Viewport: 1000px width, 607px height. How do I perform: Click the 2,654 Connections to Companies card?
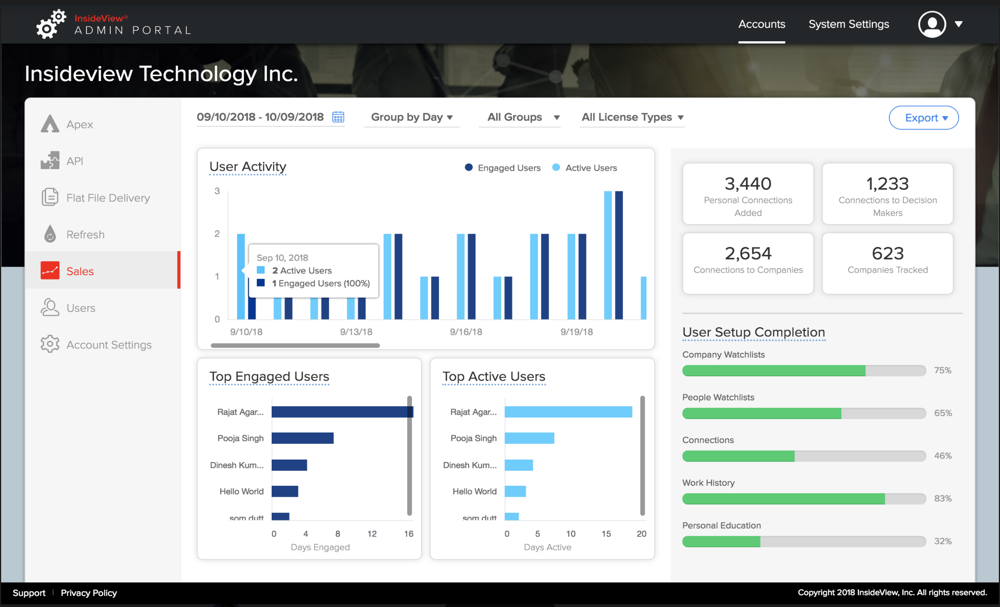pos(748,263)
